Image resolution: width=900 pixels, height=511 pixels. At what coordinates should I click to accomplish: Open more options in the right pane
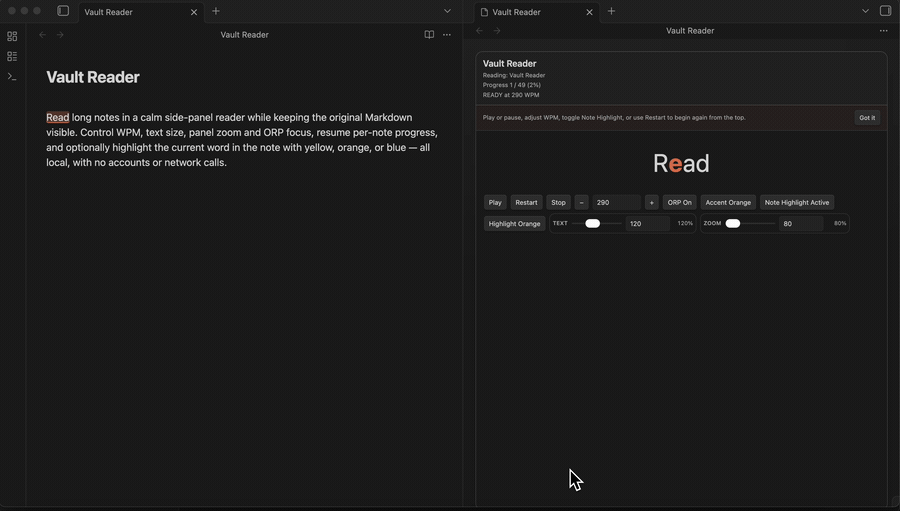pyautogui.click(x=883, y=31)
